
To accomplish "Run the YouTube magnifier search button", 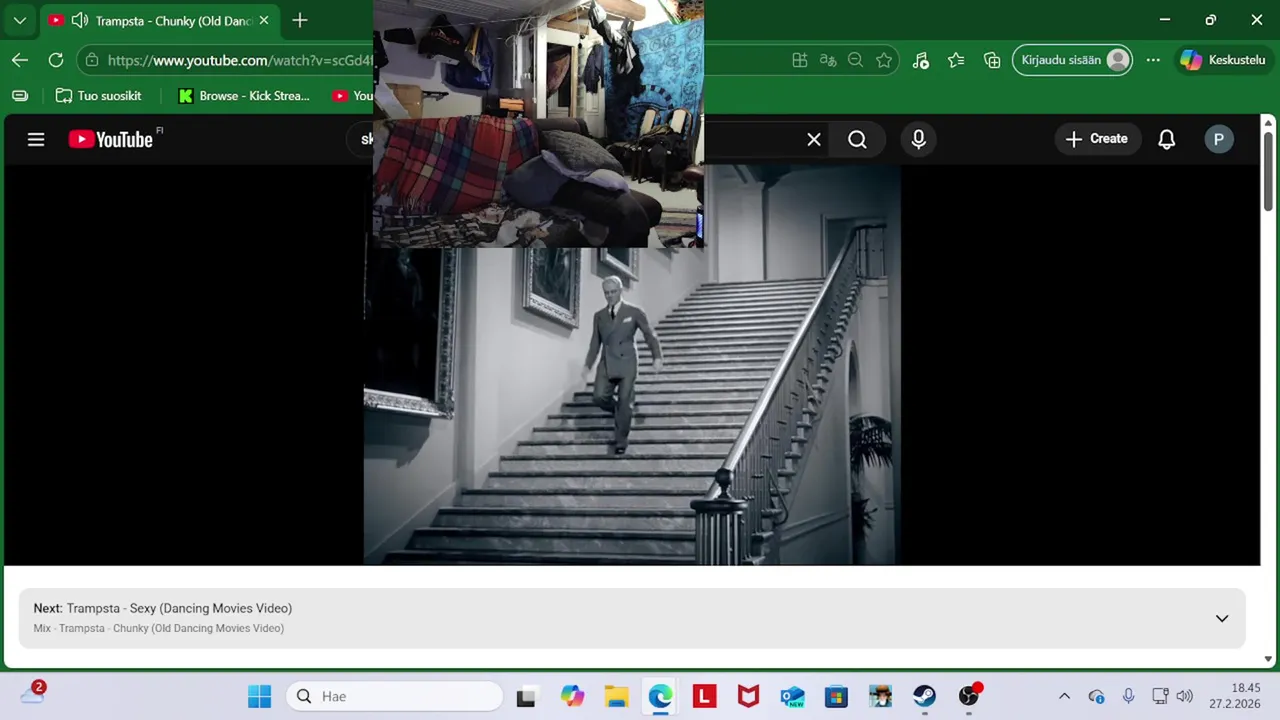I will coord(858,140).
